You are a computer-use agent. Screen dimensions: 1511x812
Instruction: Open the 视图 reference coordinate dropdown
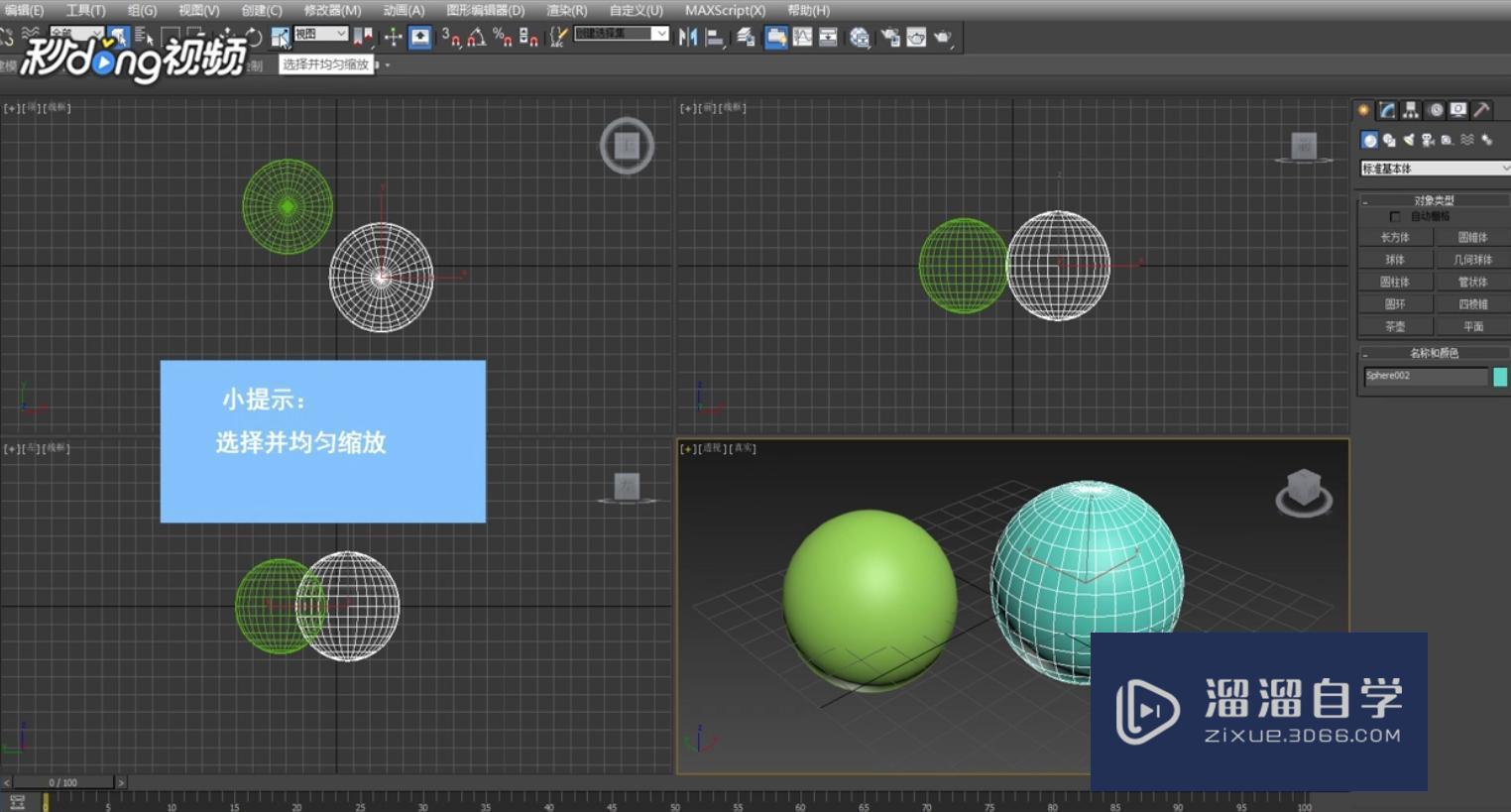pos(320,35)
